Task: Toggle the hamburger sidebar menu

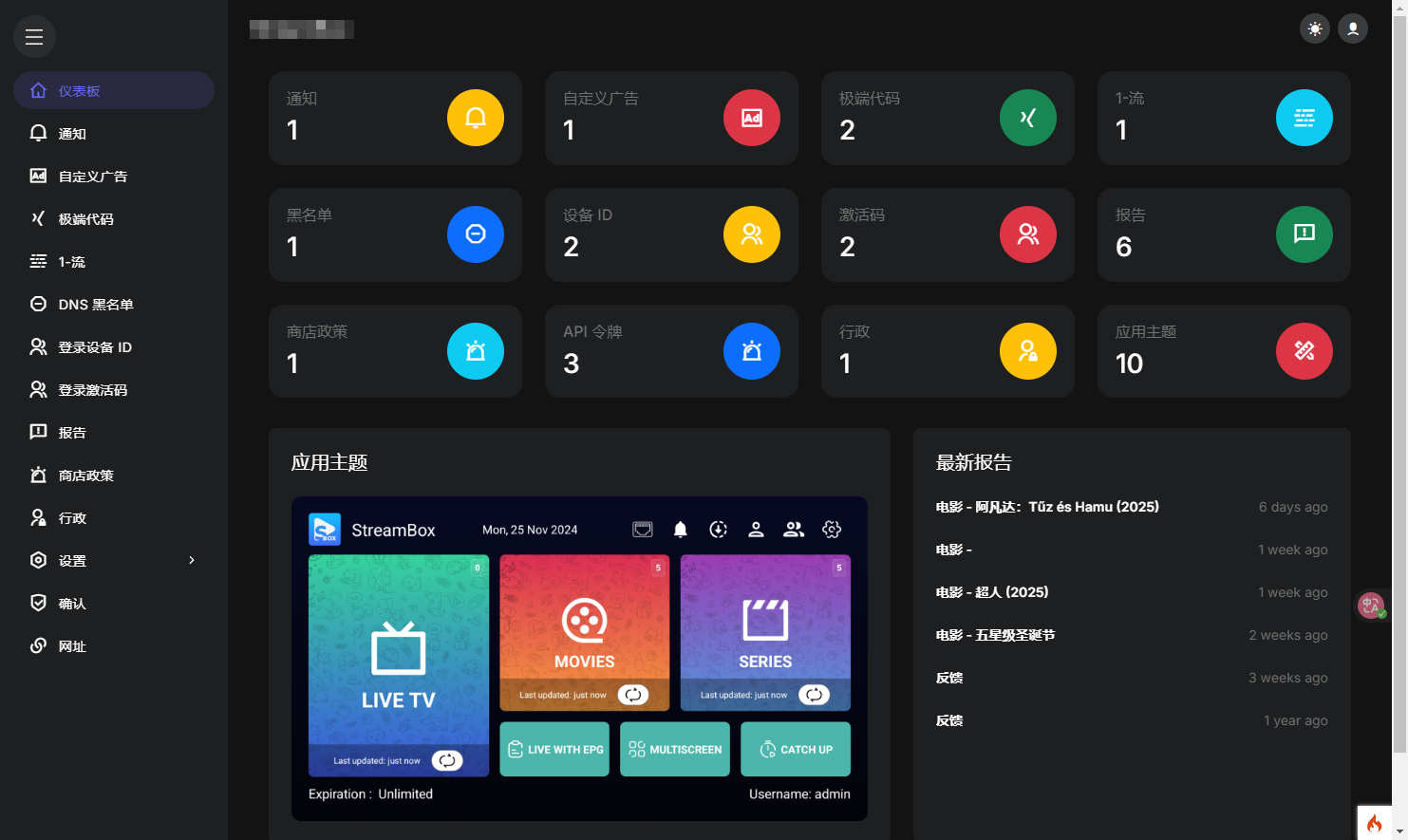Action: point(34,37)
